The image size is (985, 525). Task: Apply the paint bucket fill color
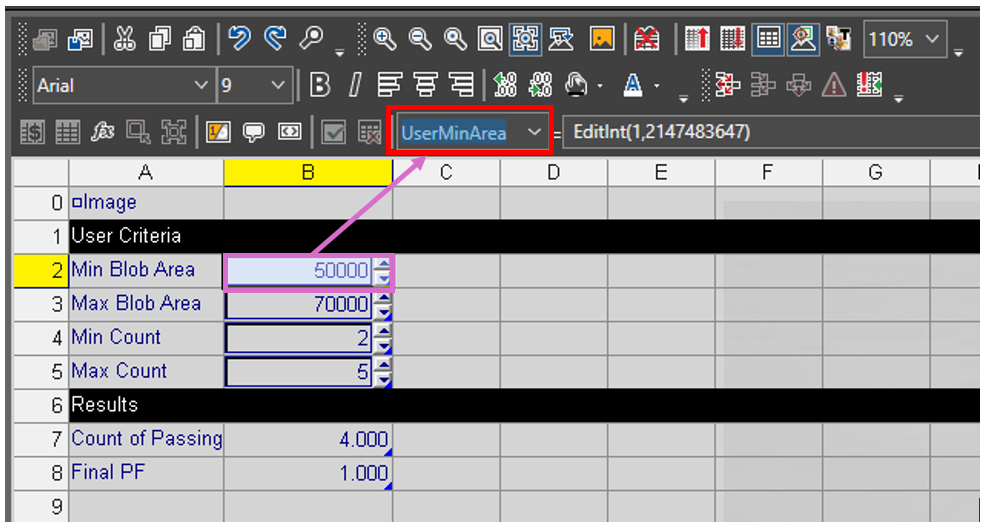(576, 85)
